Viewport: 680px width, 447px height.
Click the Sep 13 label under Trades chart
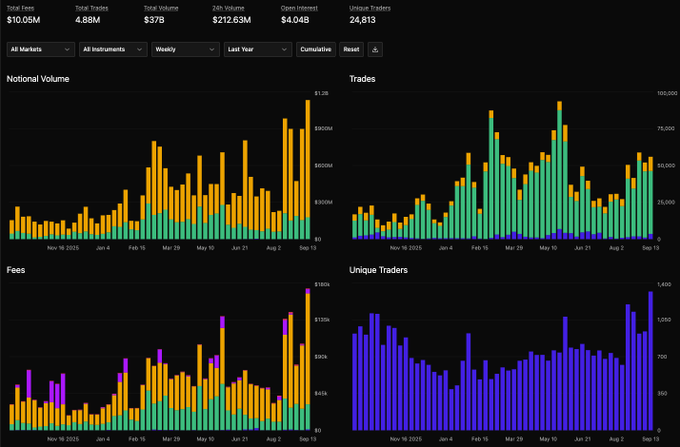tap(651, 248)
